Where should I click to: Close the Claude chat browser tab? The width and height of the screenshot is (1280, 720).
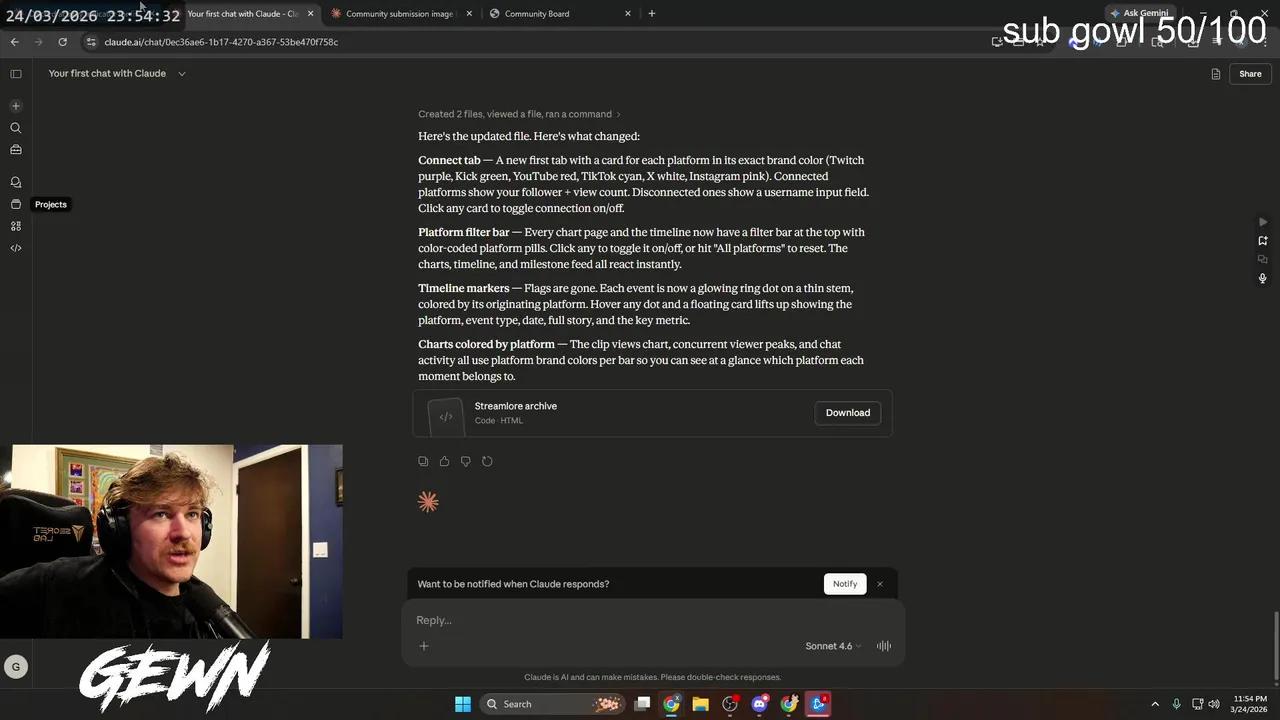point(311,14)
